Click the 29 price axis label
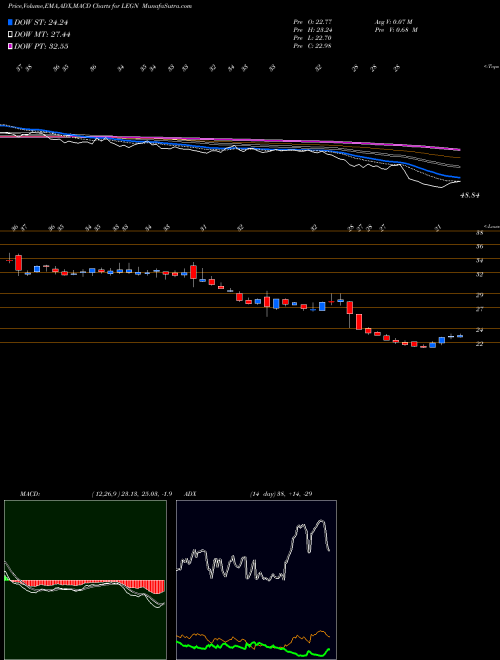 479,295
